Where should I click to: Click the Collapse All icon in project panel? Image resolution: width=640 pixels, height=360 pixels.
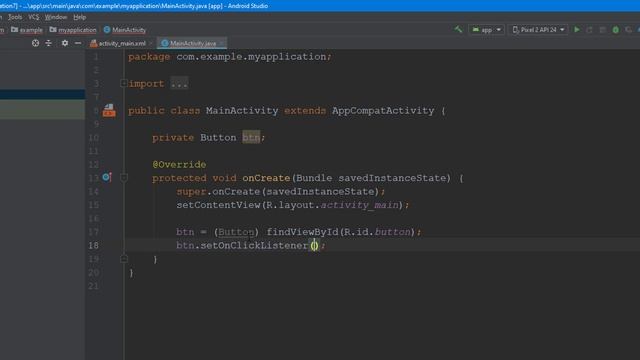click(x=49, y=43)
